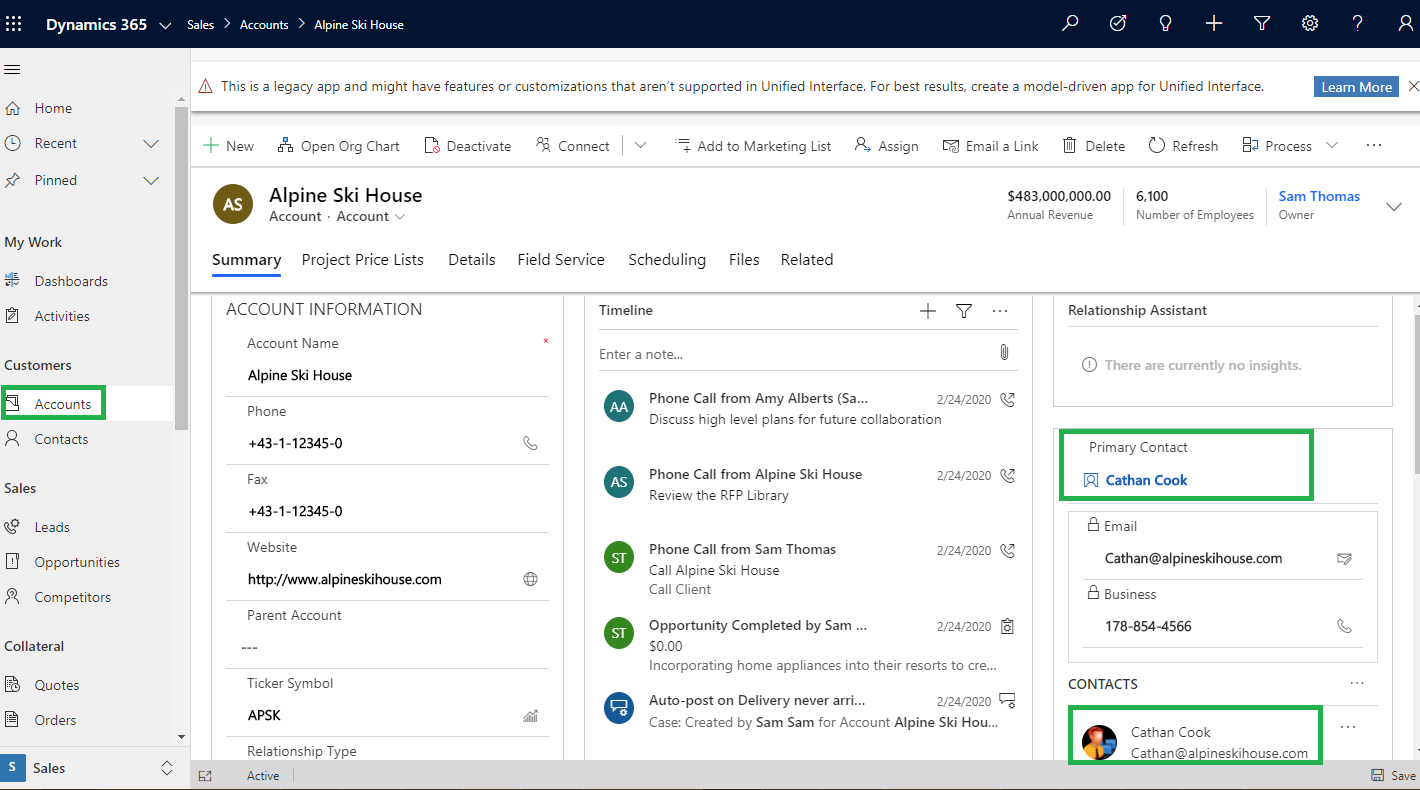
Task: Click Deactivate in the command bar
Action: (467, 146)
